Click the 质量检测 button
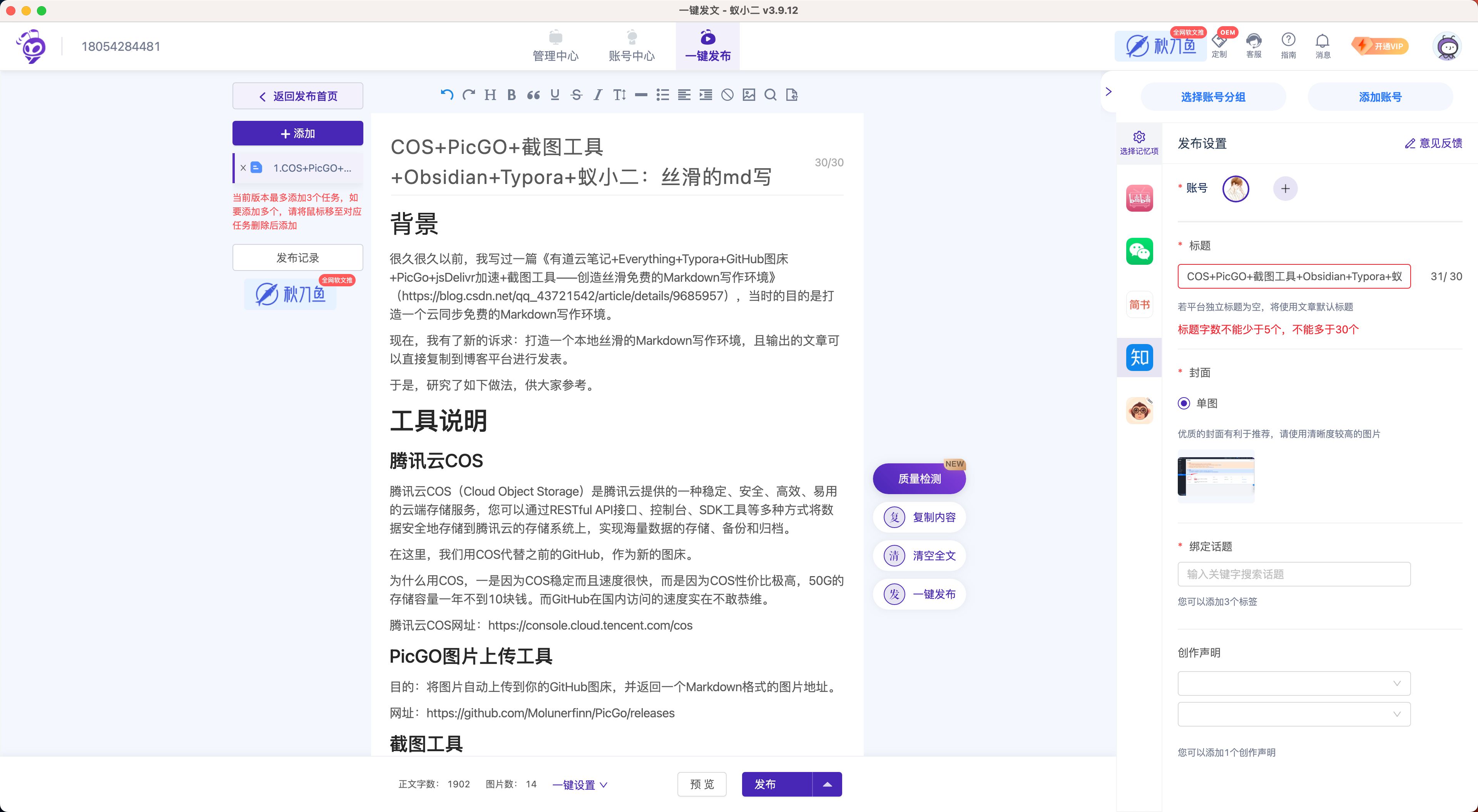Viewport: 1478px width, 812px height. 919,479
